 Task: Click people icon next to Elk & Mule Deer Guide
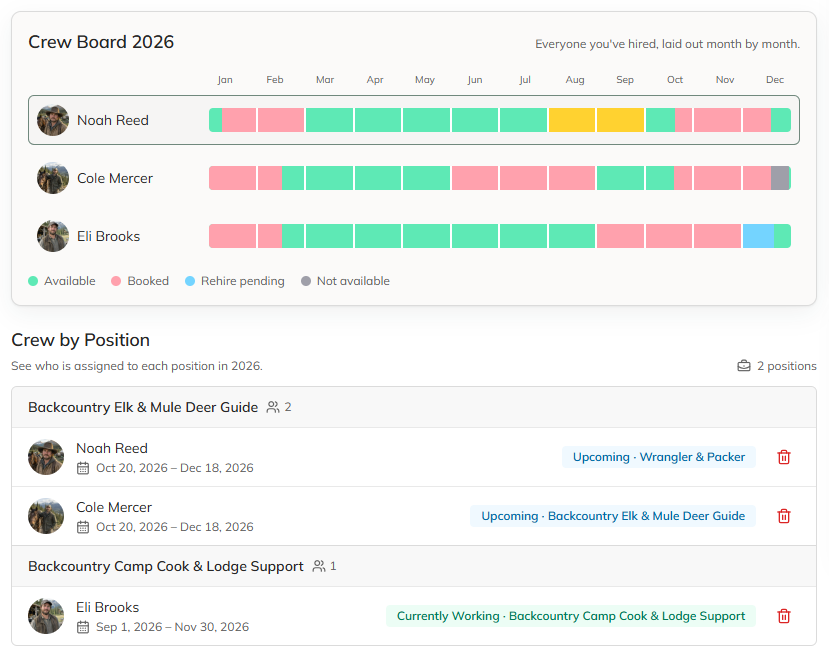pos(273,407)
